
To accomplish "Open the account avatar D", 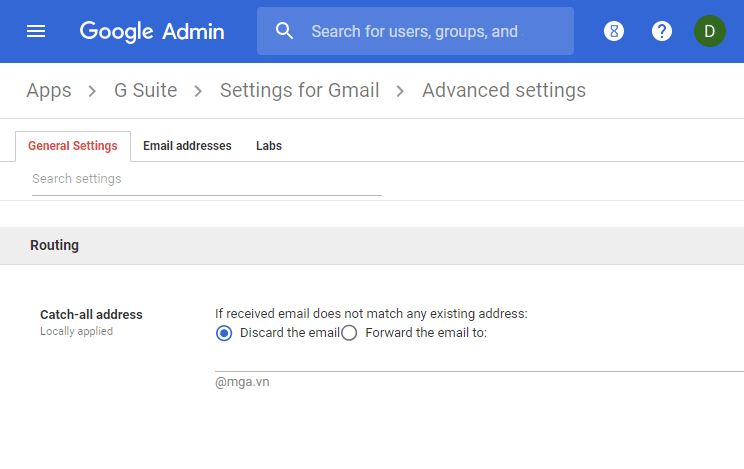I will click(709, 31).
